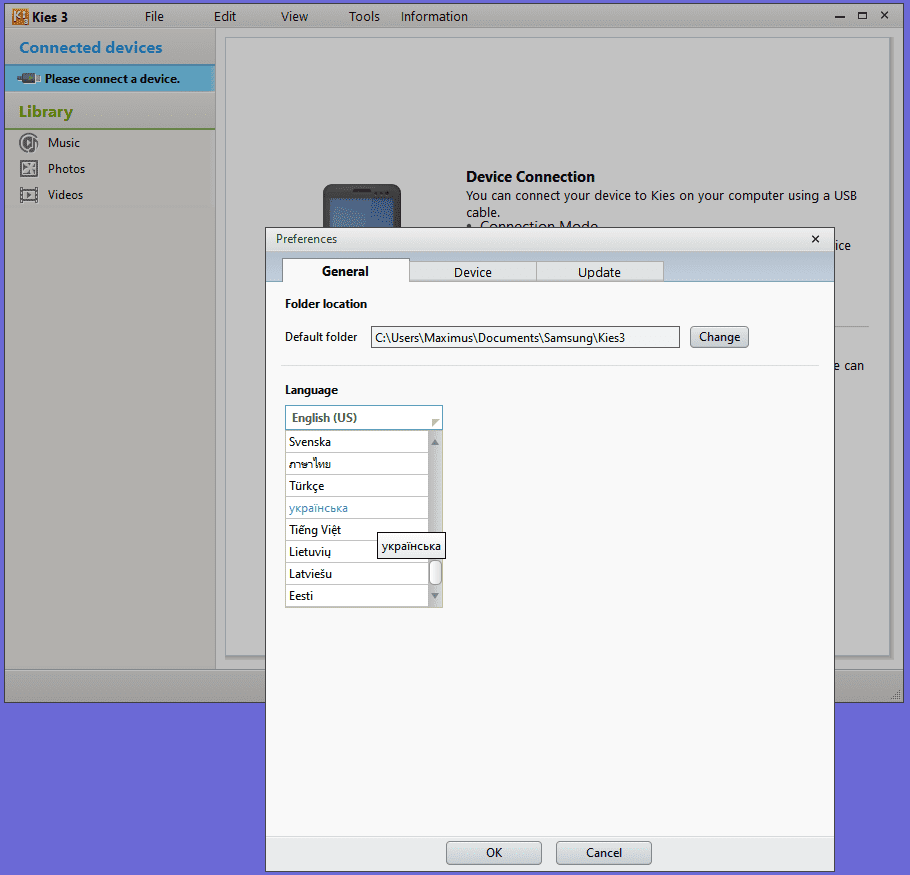Maximize the Kies 3 window
This screenshot has width=910, height=875.
tap(862, 16)
